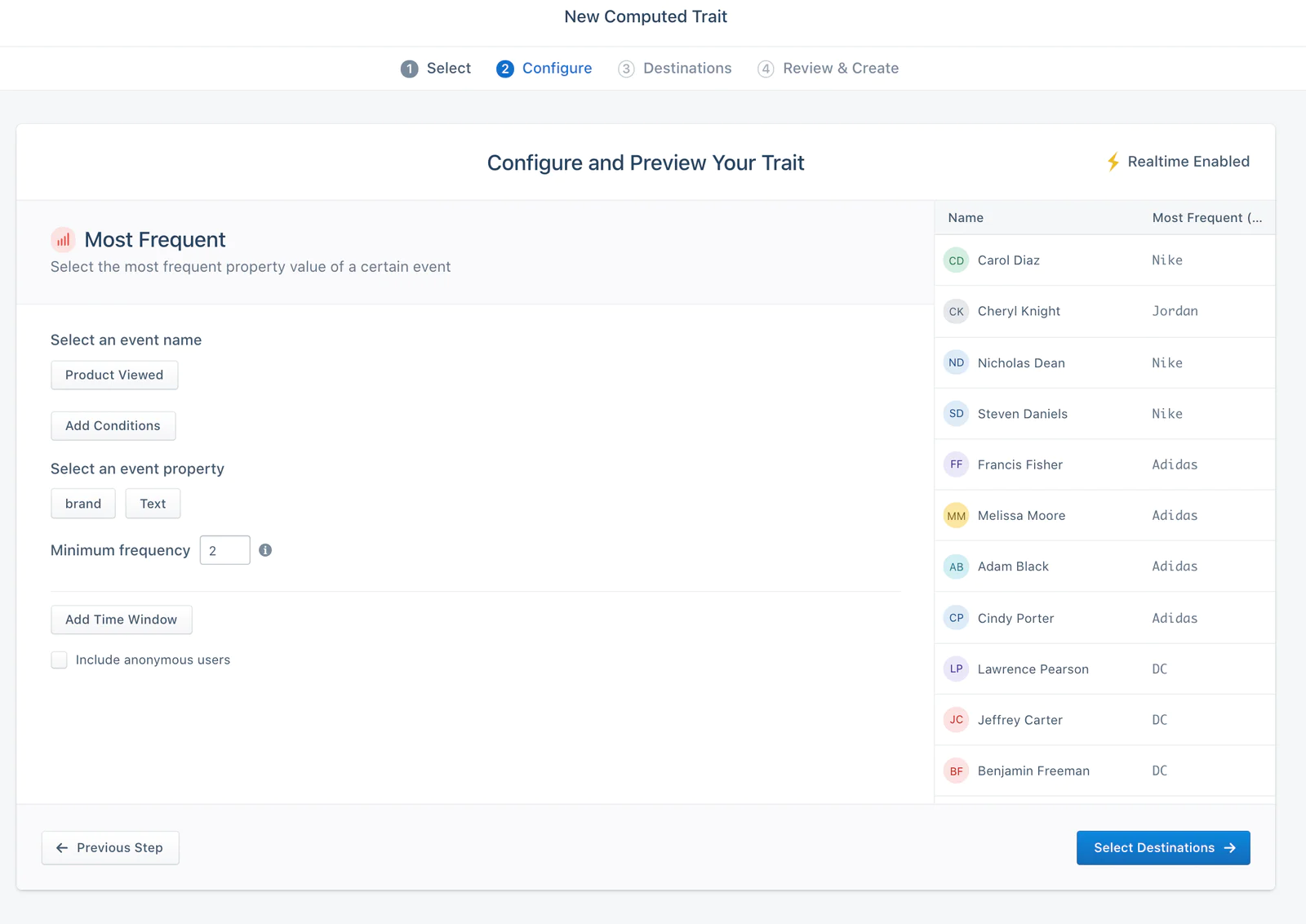Image resolution: width=1306 pixels, height=924 pixels.
Task: Click the red Most Frequent chart icon
Action: pos(63,239)
